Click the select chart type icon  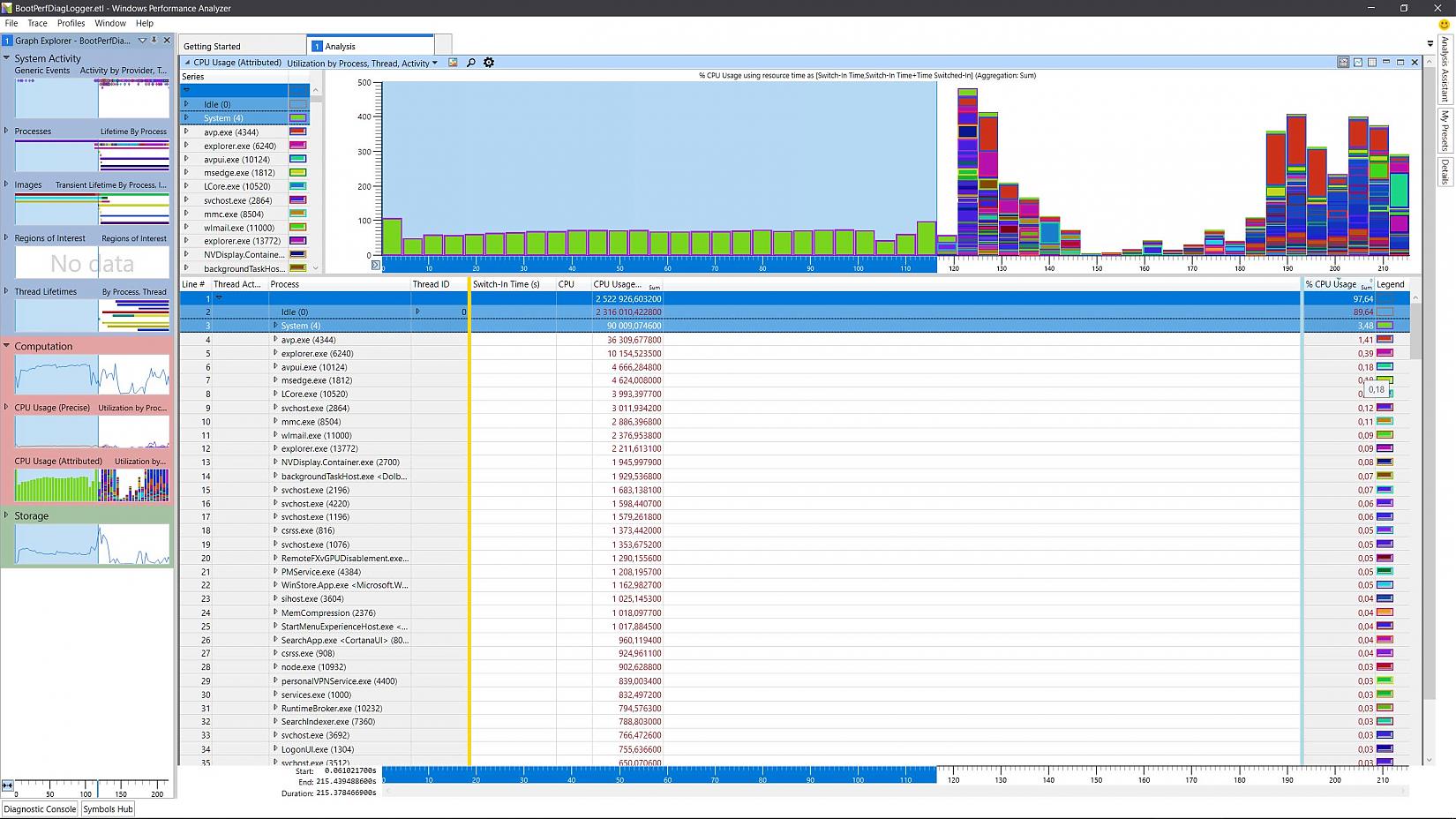click(453, 63)
